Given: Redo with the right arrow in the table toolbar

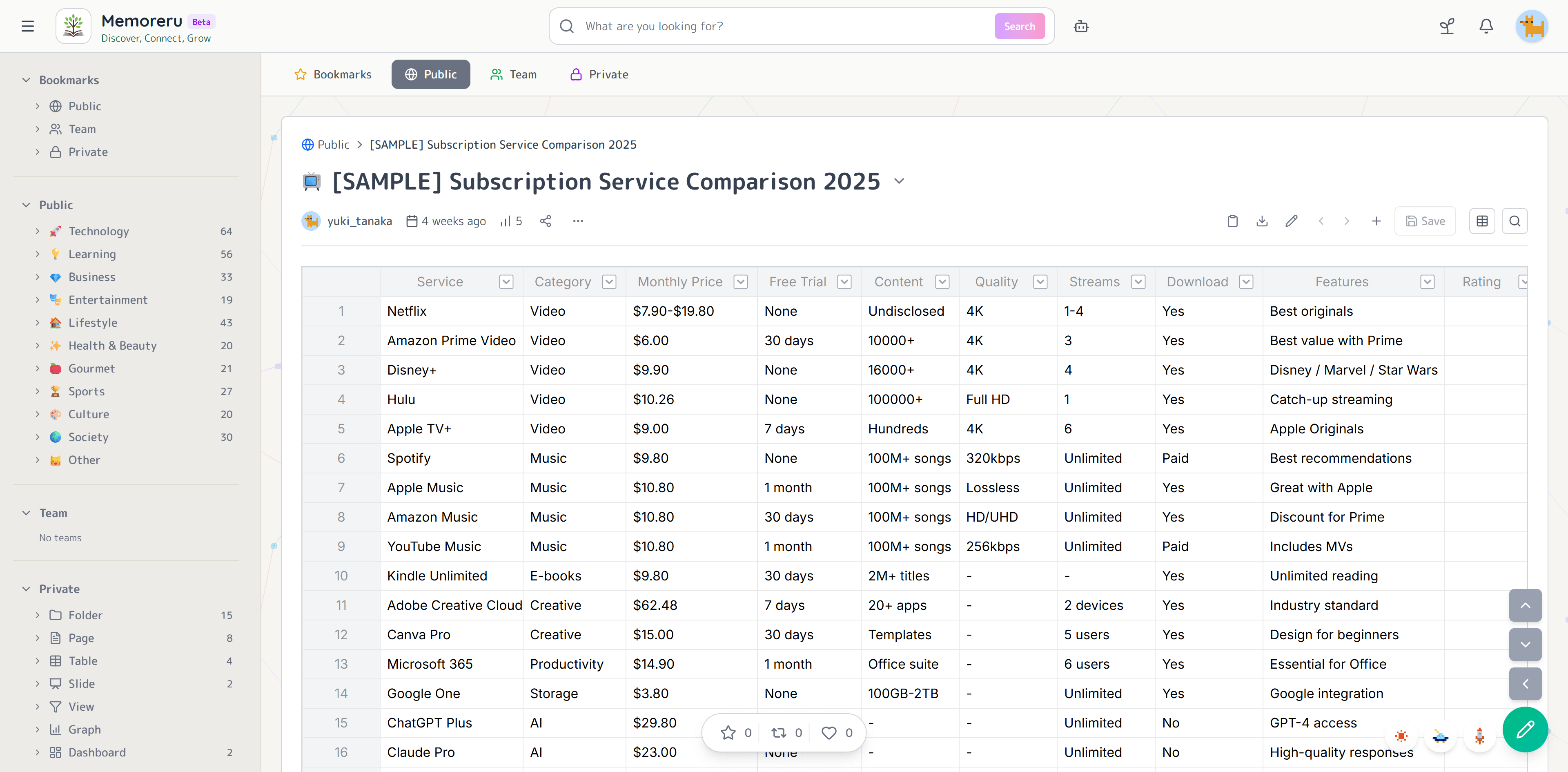Looking at the screenshot, I should 1346,221.
